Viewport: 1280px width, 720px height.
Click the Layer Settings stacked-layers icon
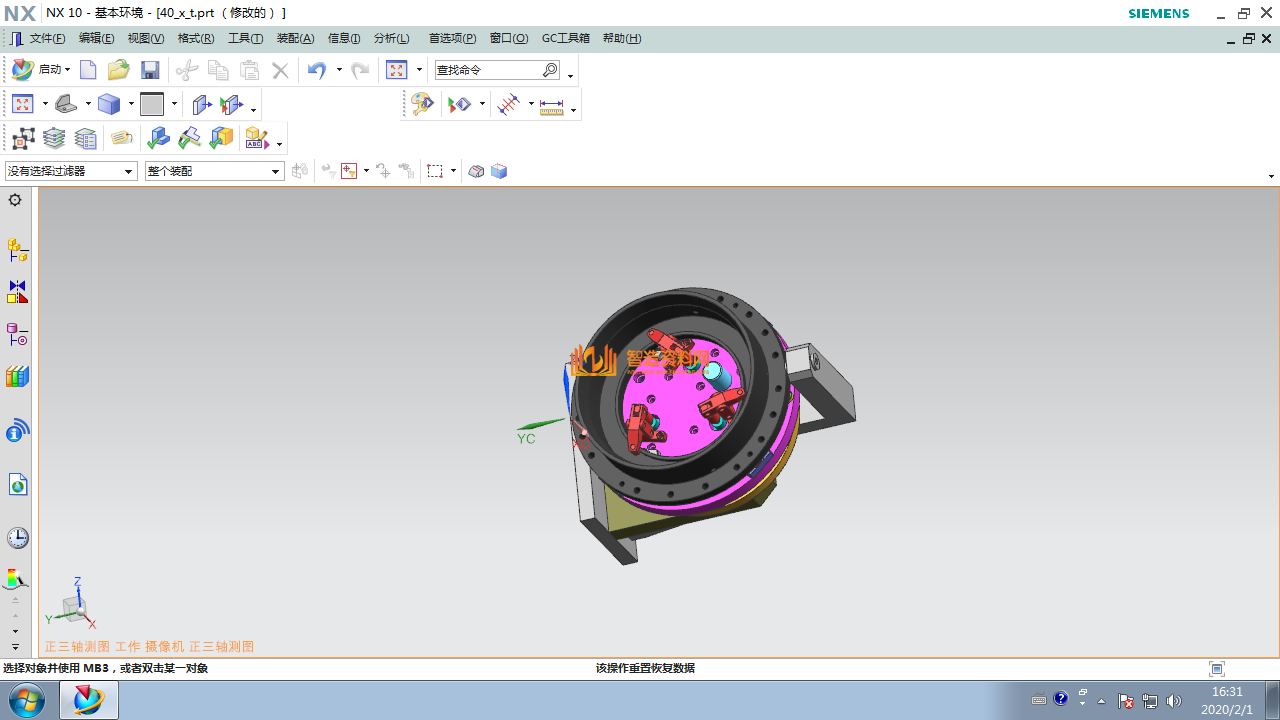54,138
